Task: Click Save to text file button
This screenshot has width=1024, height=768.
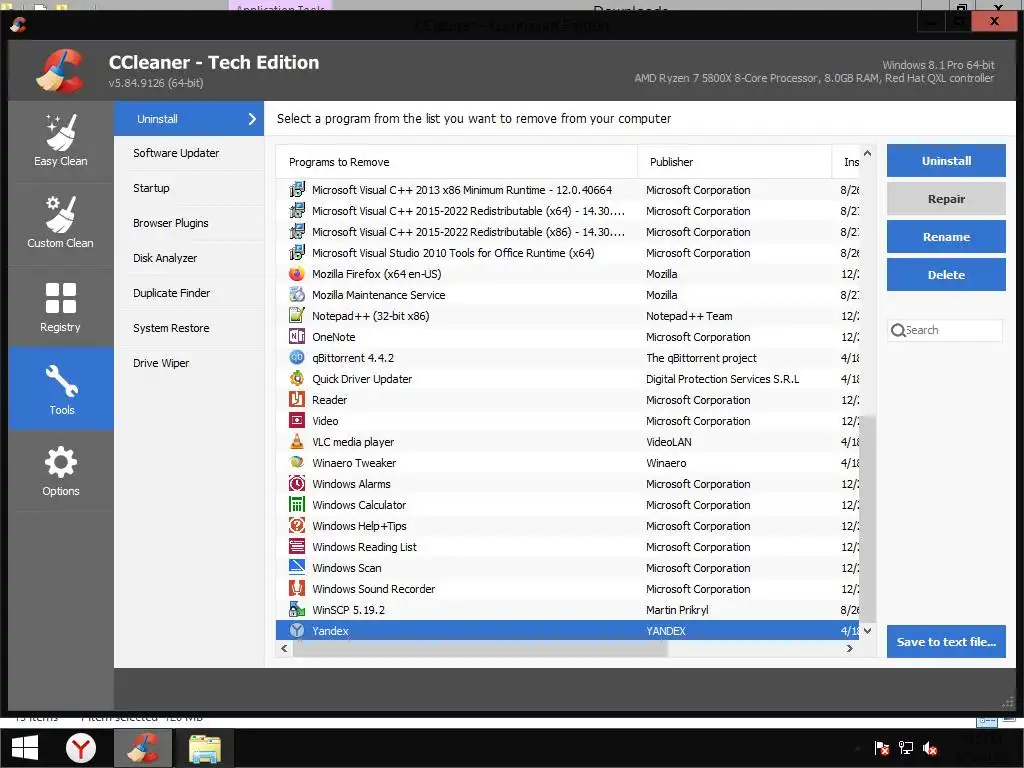Action: click(946, 641)
